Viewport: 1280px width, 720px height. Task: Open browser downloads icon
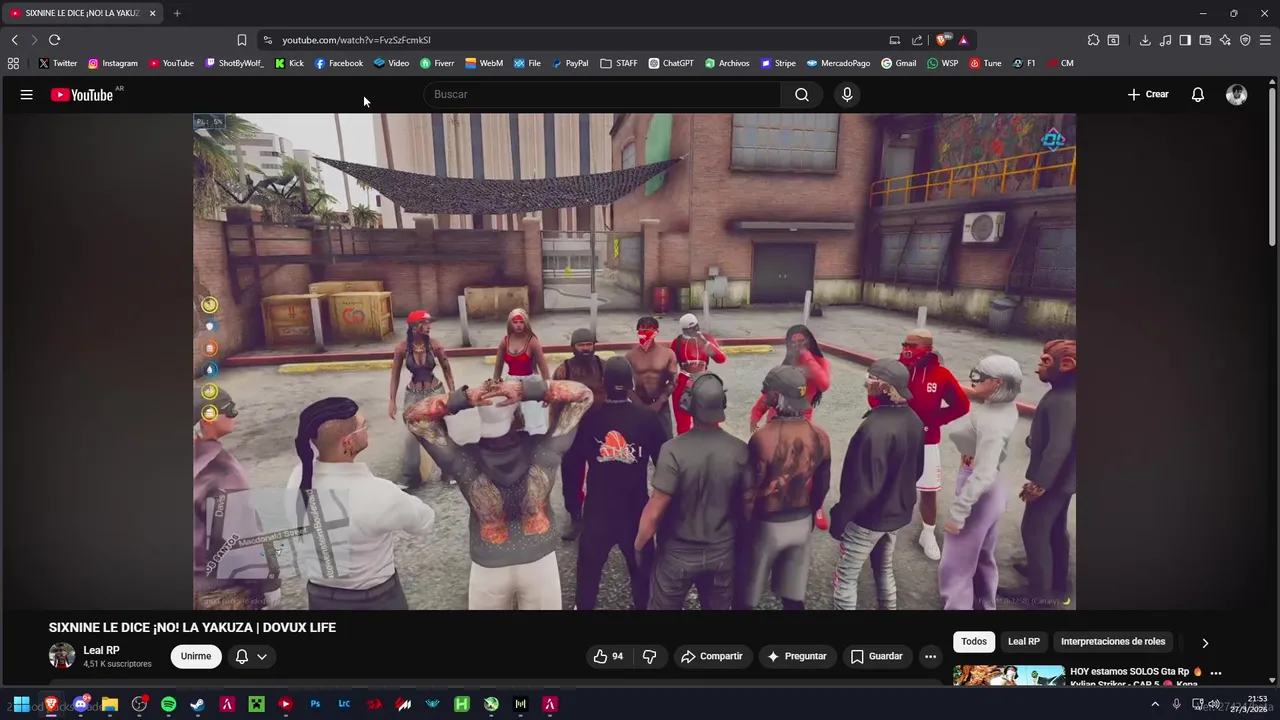(1145, 40)
